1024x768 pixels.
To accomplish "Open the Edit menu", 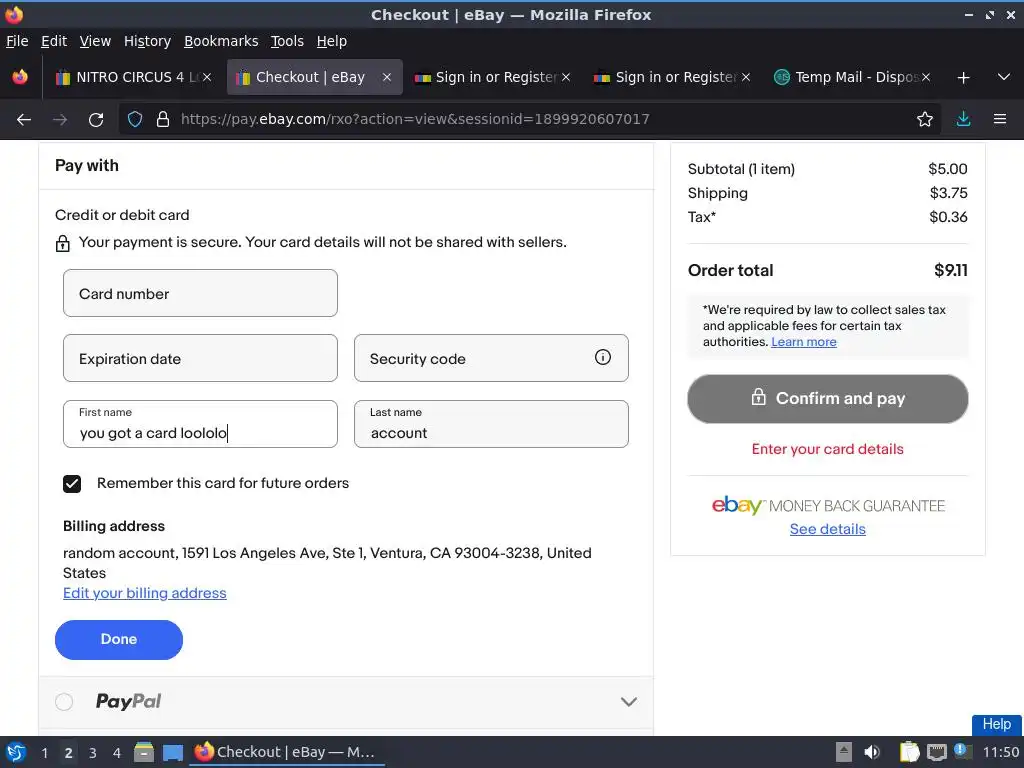I will pos(54,41).
